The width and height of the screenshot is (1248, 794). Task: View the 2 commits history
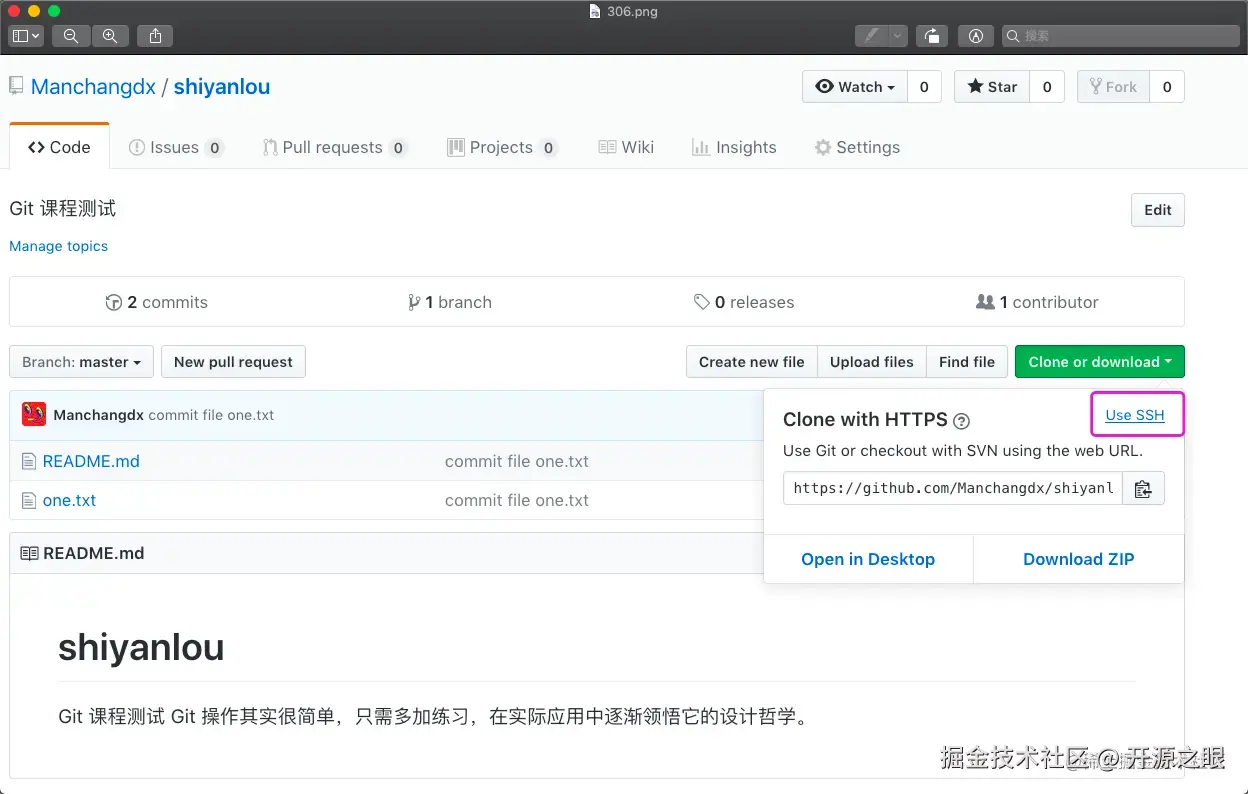pyautogui.click(x=157, y=302)
